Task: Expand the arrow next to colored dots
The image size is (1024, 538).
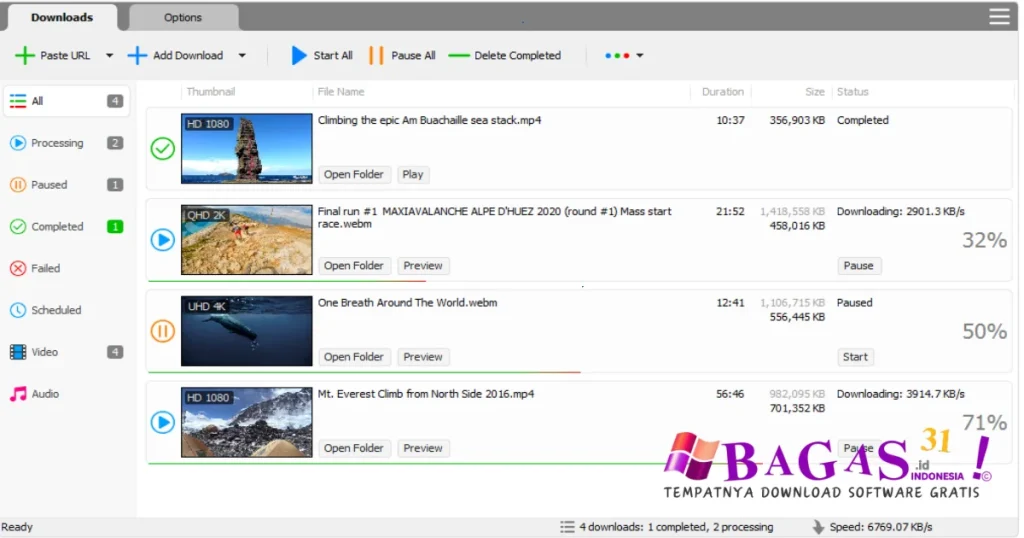Action: click(x=639, y=55)
